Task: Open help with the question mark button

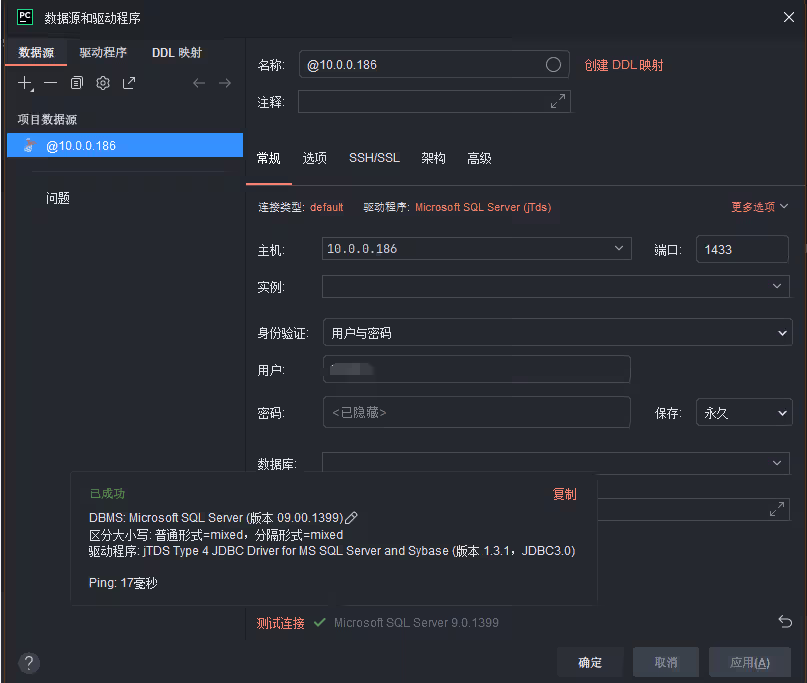Action: click(x=29, y=662)
